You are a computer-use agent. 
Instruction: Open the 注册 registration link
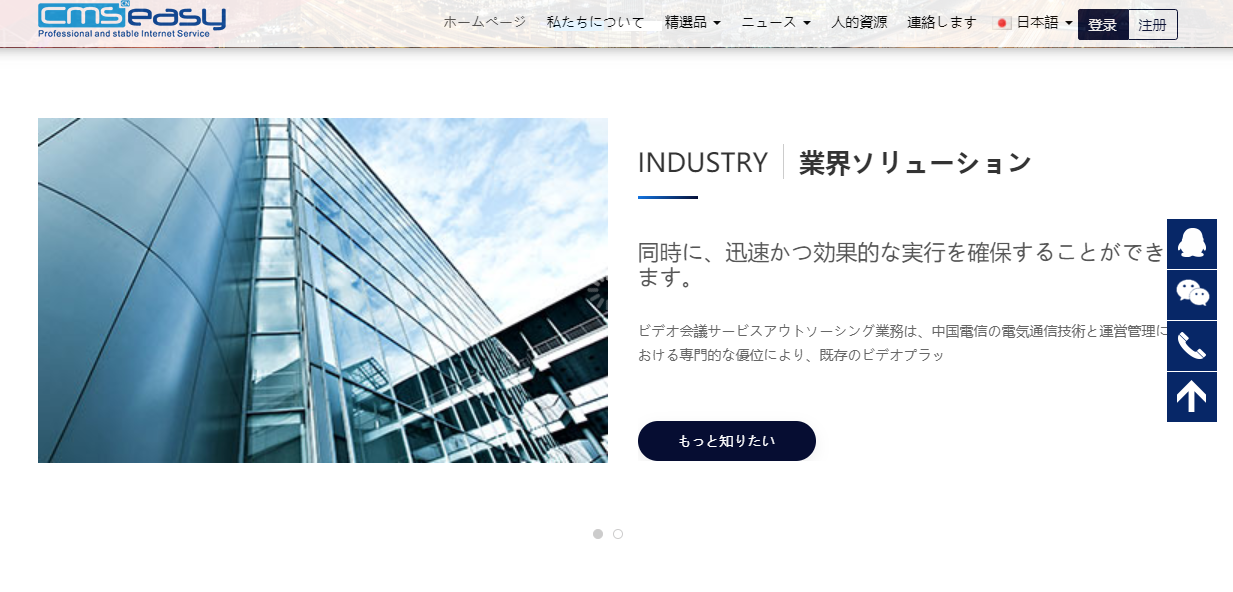click(1152, 23)
